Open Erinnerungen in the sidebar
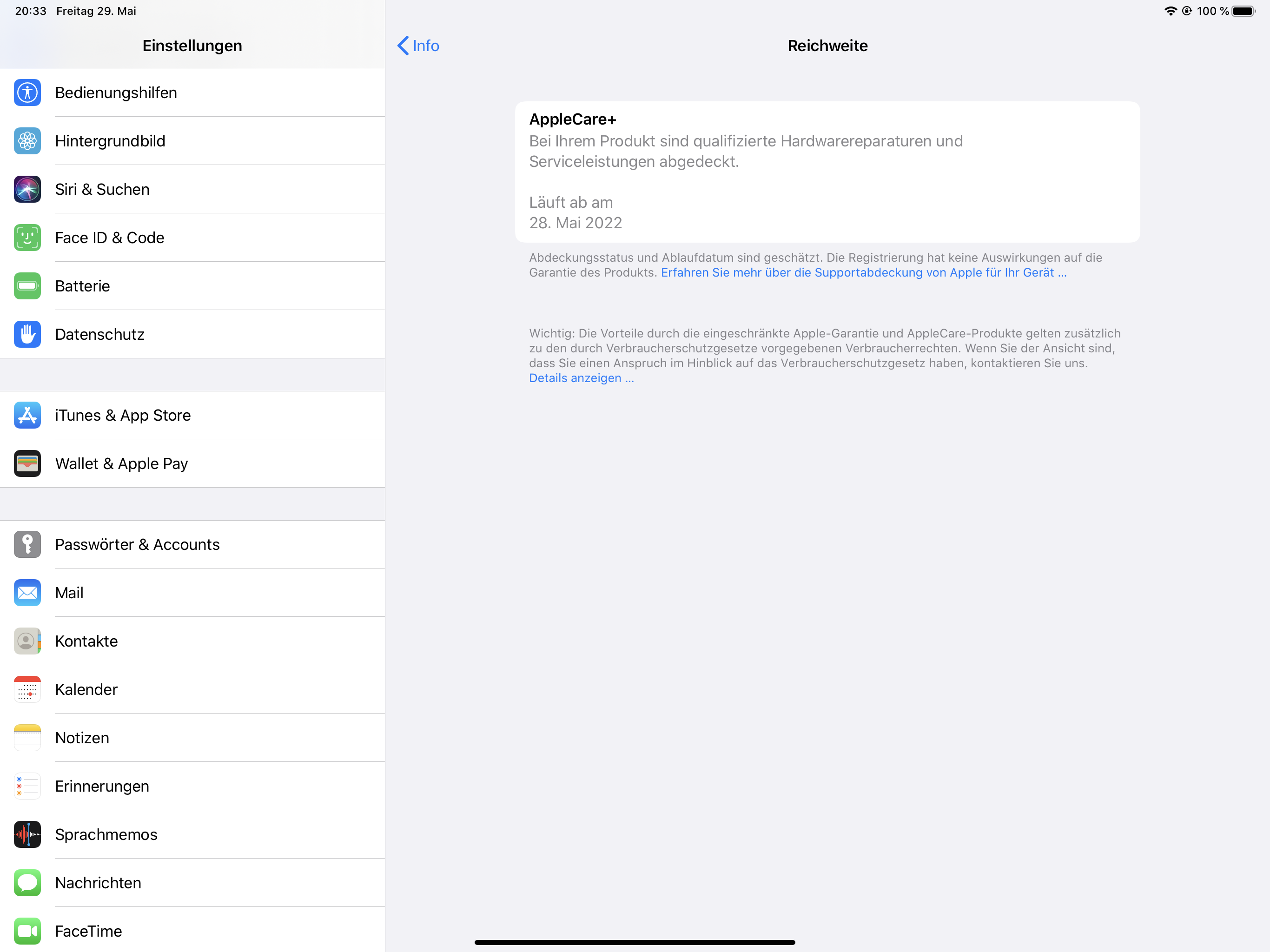 point(192,786)
